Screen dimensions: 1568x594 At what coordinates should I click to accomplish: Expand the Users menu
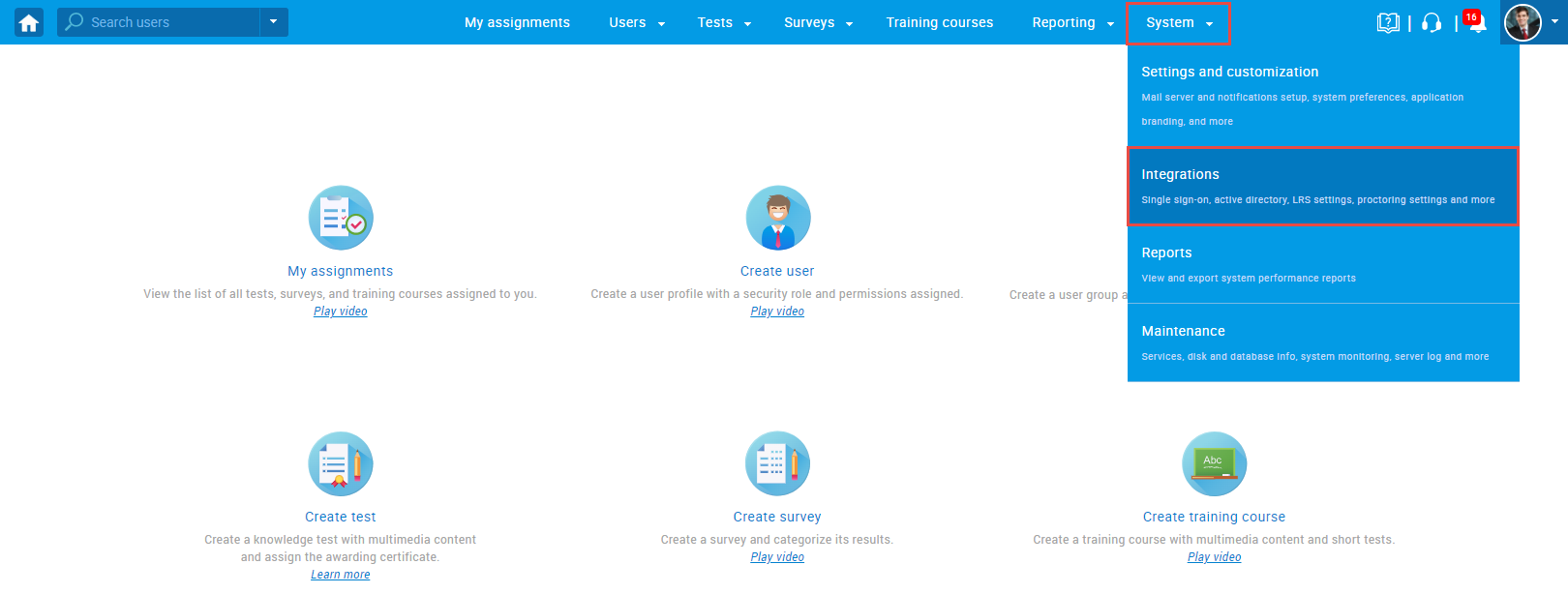tap(636, 22)
